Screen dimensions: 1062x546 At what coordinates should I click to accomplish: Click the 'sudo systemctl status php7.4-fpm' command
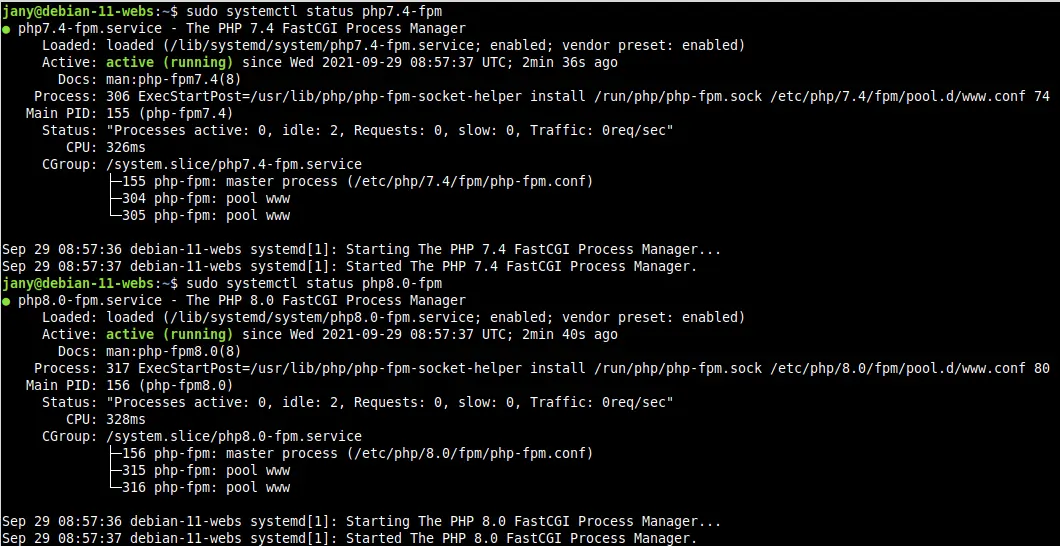pyautogui.click(x=314, y=12)
